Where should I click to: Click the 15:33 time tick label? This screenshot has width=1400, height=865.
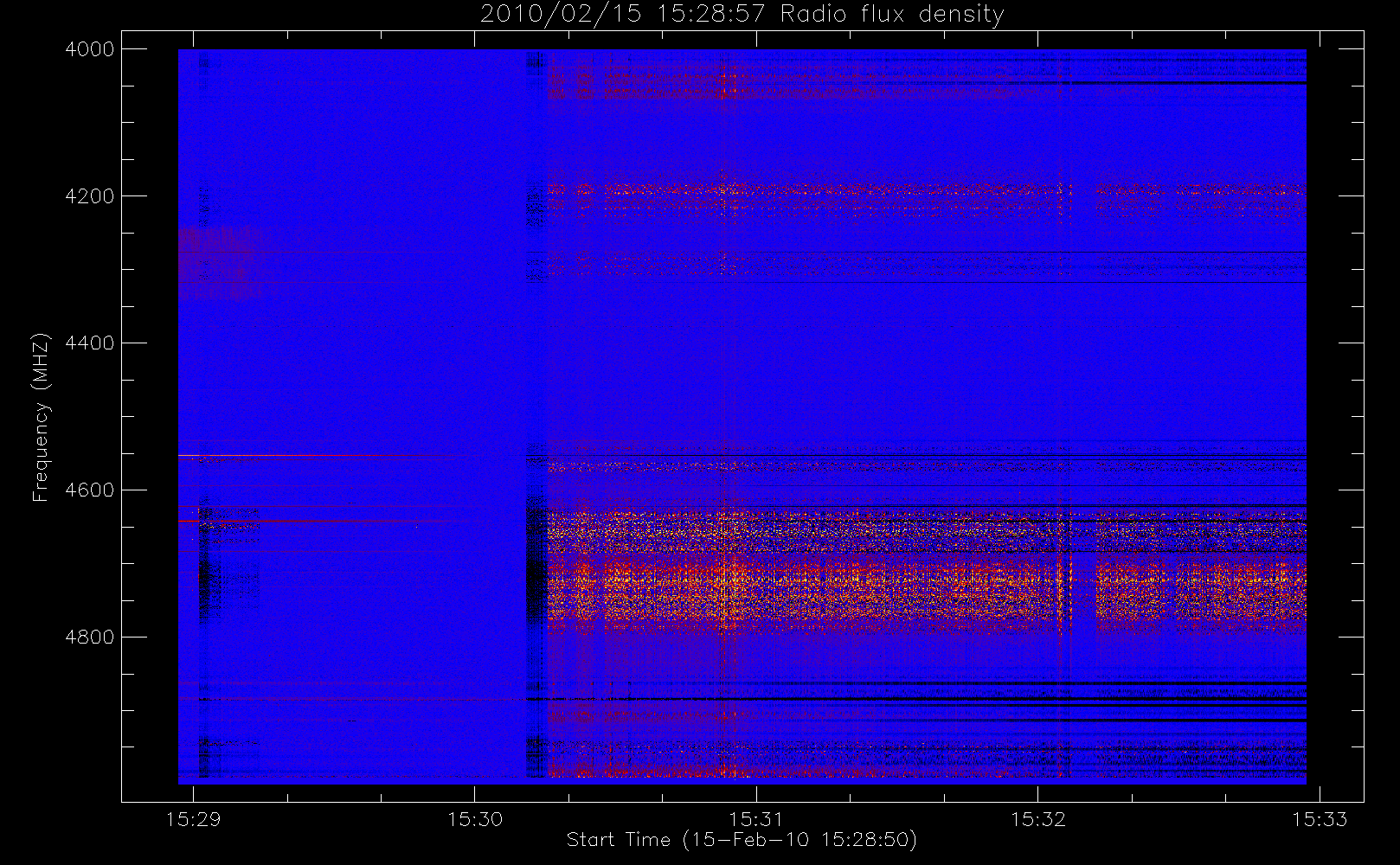coord(1320,819)
